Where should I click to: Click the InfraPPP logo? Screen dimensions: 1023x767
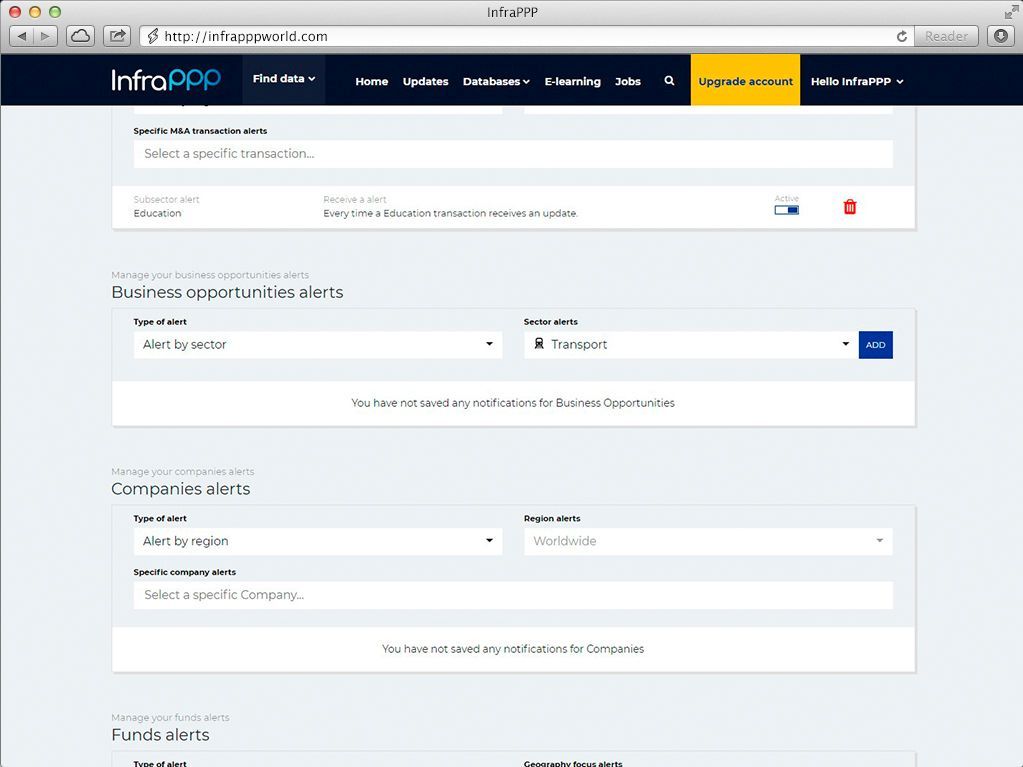pos(166,80)
